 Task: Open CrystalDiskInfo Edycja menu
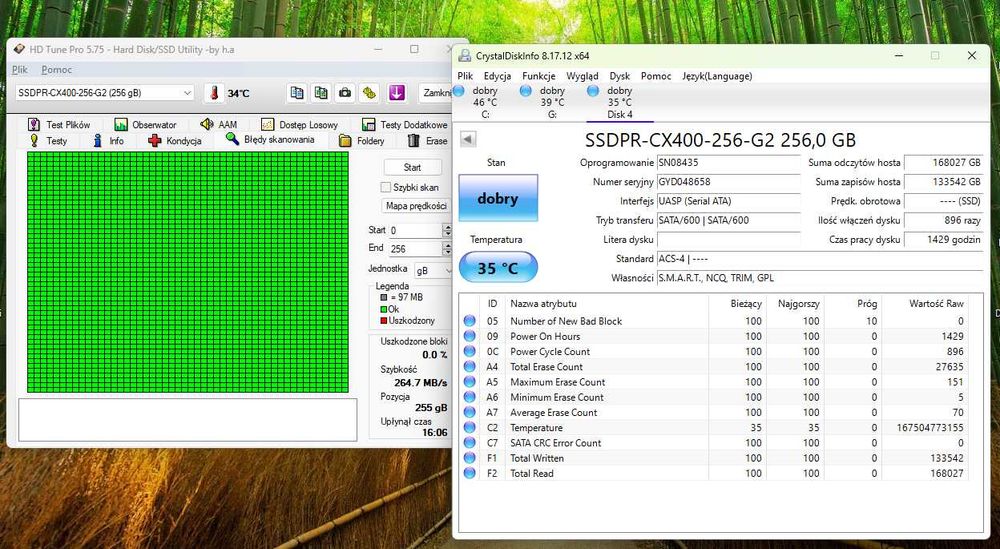pos(497,76)
